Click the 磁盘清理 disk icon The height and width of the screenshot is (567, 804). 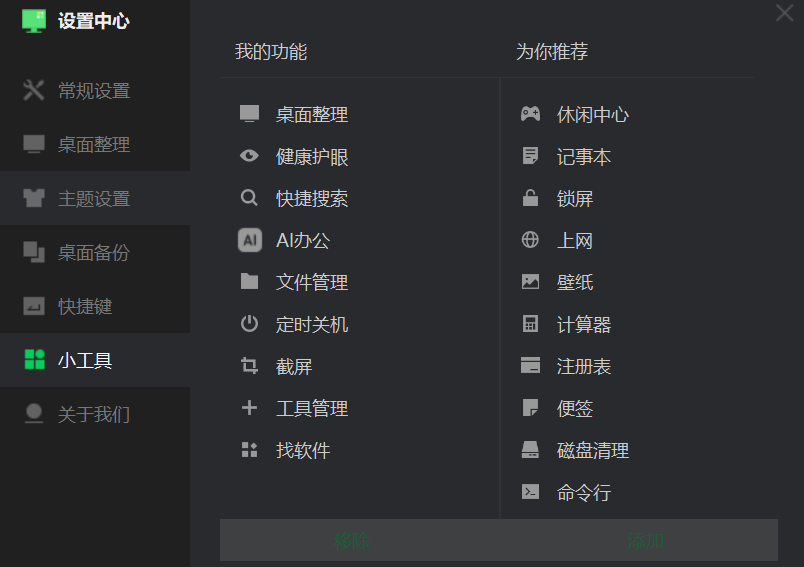pyautogui.click(x=530, y=450)
